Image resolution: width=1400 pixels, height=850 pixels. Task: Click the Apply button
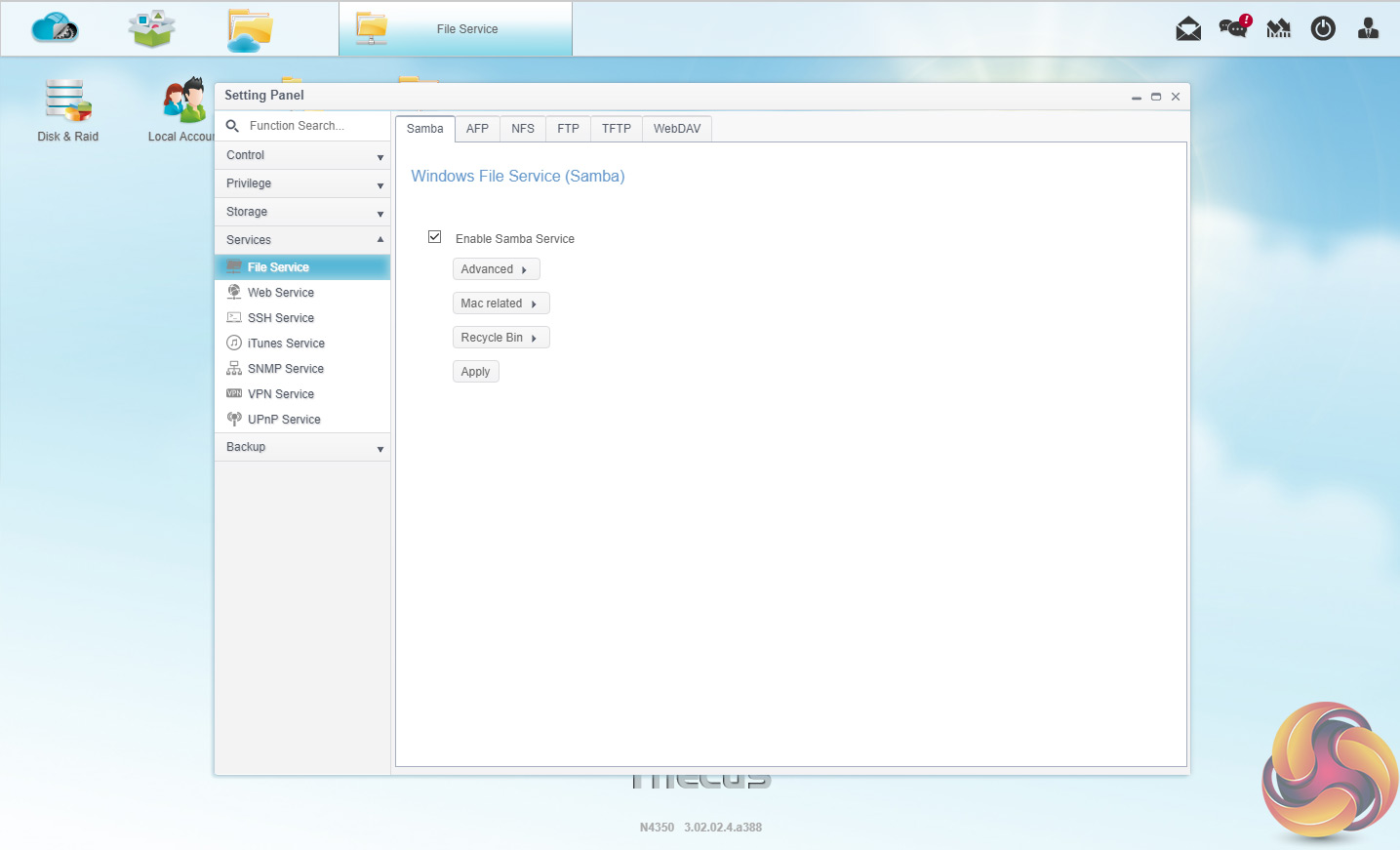(x=475, y=372)
